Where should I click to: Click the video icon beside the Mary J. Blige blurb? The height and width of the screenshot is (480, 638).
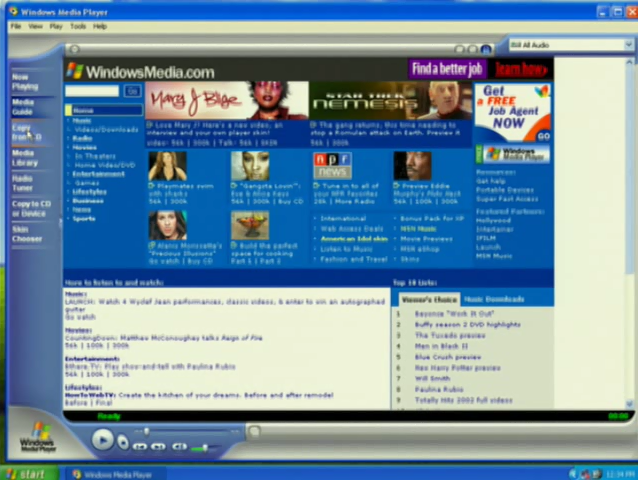pos(149,124)
